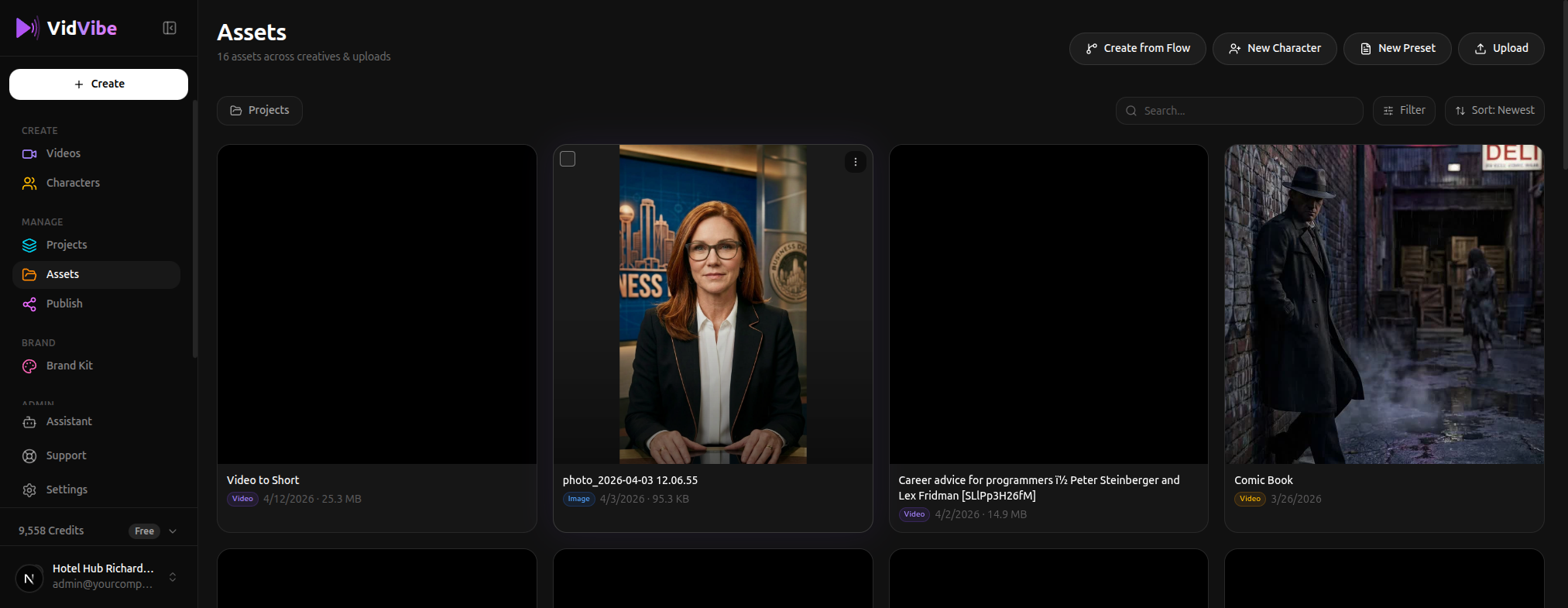This screenshot has height=608, width=1568.
Task: Open the Sort: Newest dropdown
Action: 1494,111
